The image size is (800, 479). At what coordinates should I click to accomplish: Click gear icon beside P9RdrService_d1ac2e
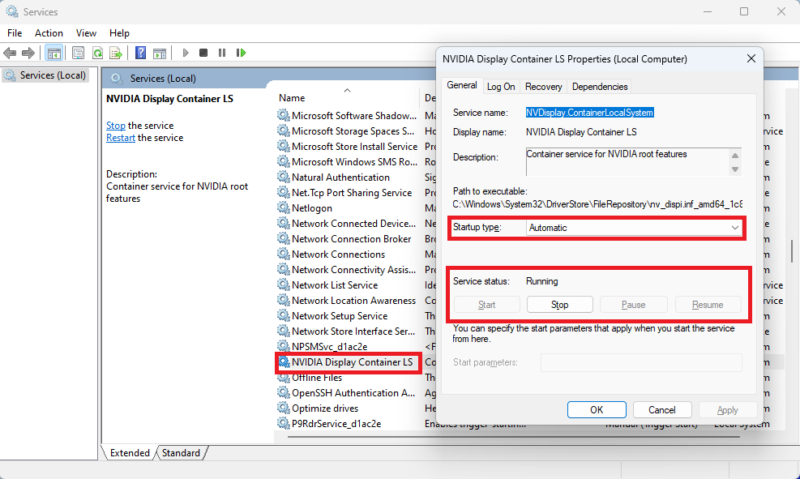[x=283, y=423]
